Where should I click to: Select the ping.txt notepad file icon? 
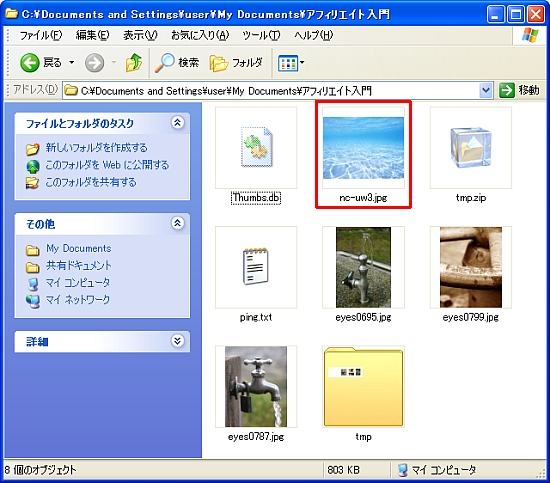click(256, 267)
